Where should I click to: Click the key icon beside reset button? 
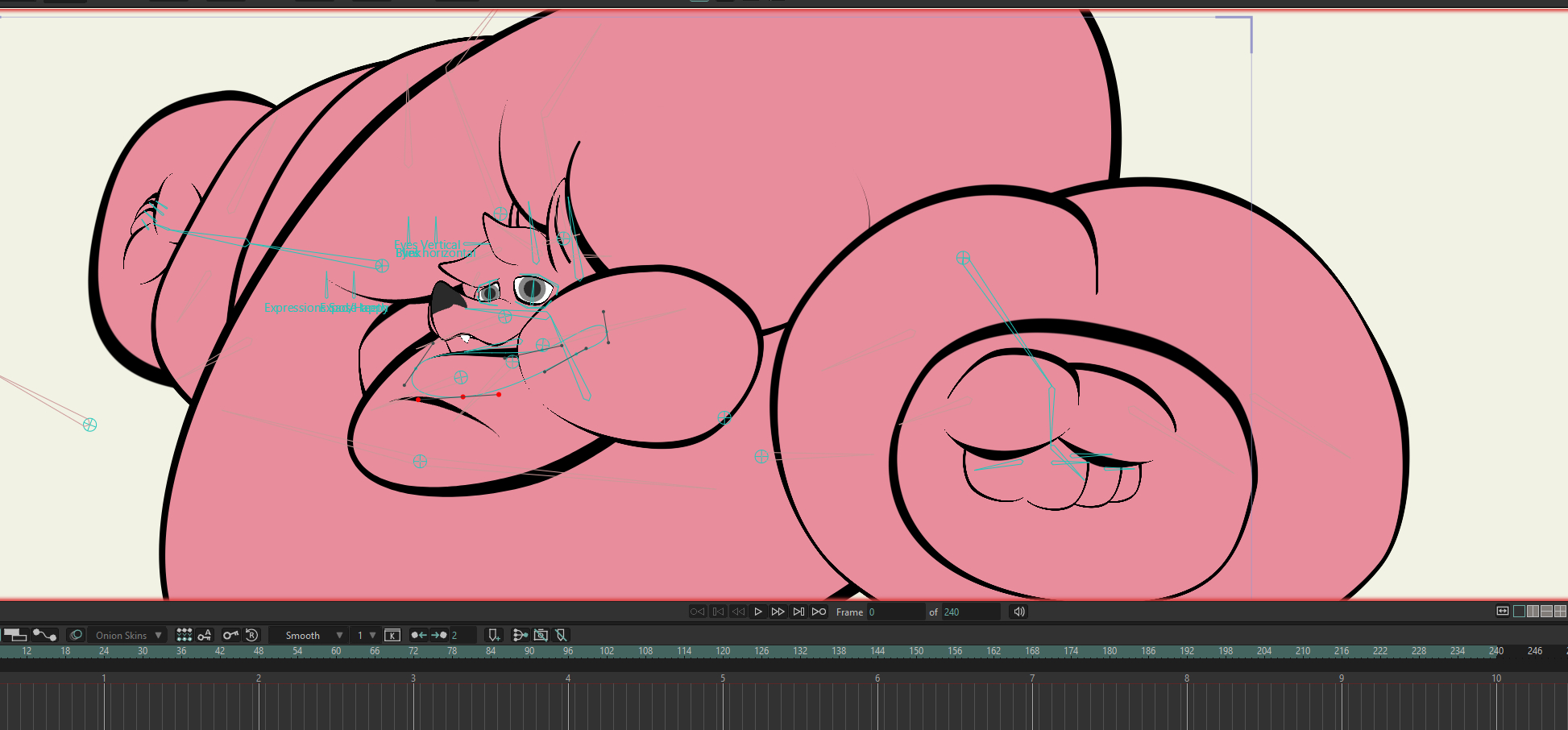tap(230, 636)
